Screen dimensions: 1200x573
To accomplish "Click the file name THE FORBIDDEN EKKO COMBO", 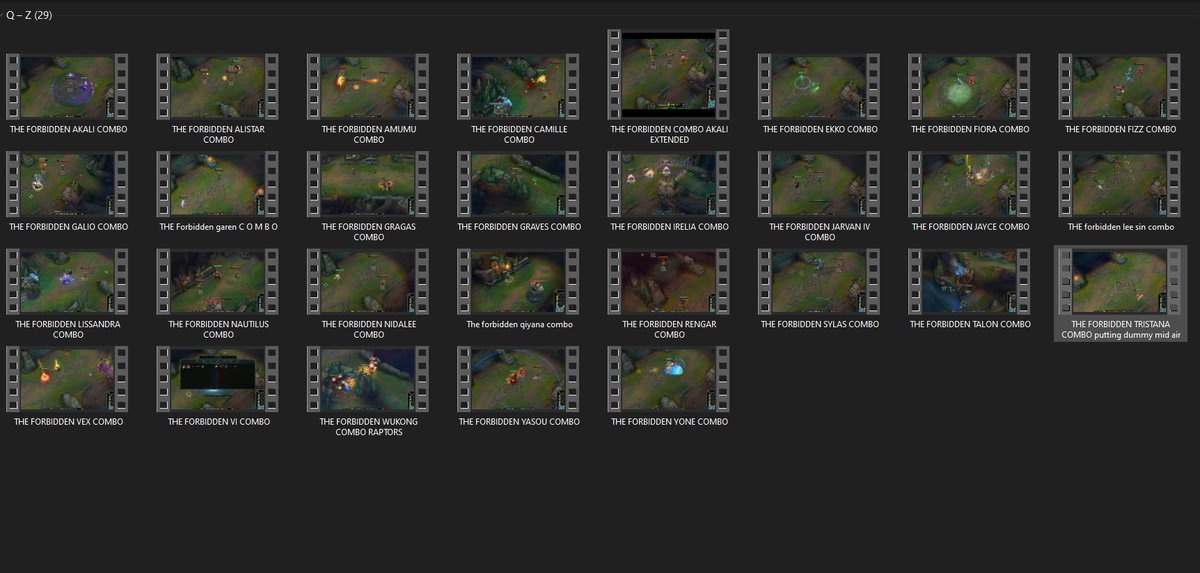I will pos(819,129).
